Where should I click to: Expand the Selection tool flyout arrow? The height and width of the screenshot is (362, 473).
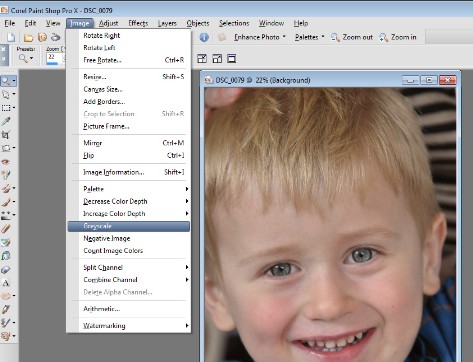click(14, 108)
